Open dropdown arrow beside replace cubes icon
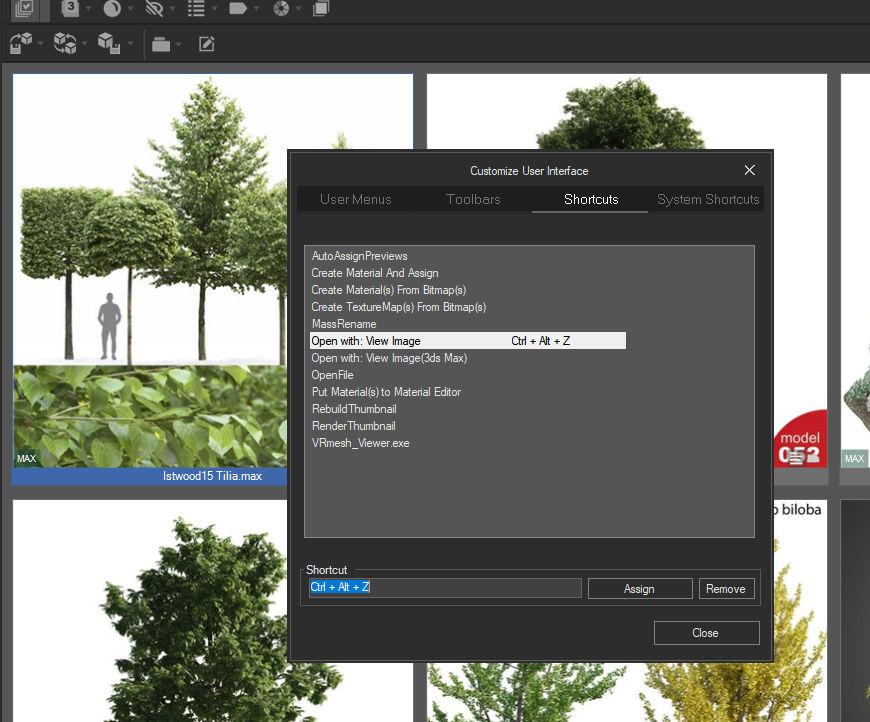 [84, 43]
